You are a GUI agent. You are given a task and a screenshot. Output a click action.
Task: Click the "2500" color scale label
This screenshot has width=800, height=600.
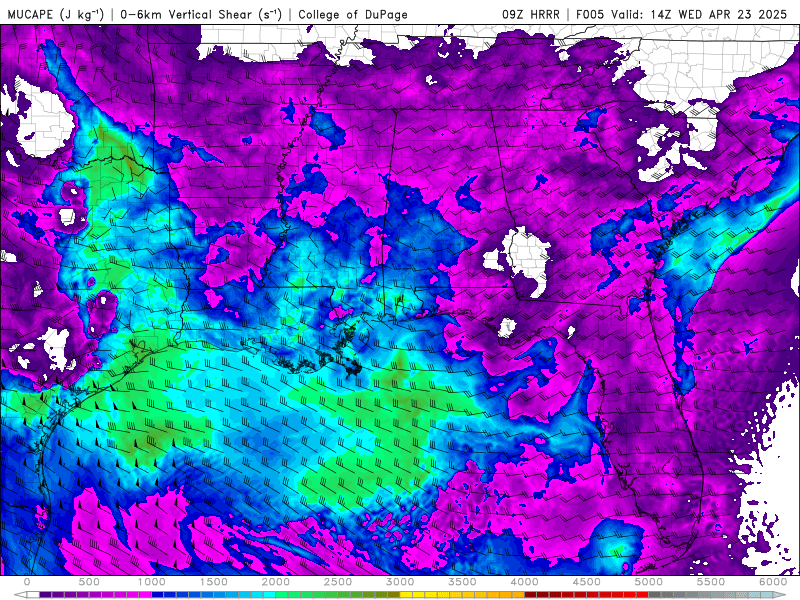(x=338, y=582)
